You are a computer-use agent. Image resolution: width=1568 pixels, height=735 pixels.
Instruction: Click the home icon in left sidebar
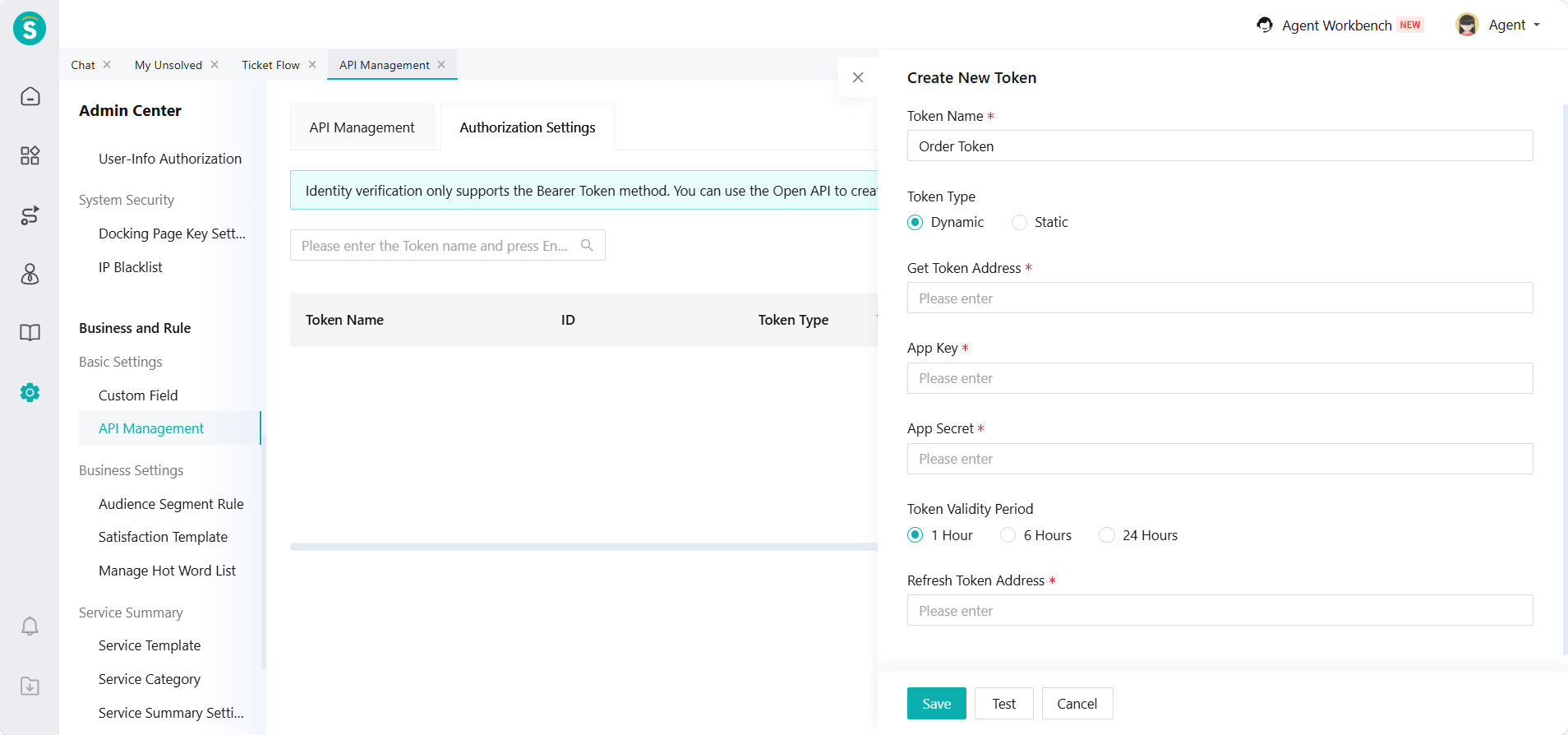click(30, 96)
